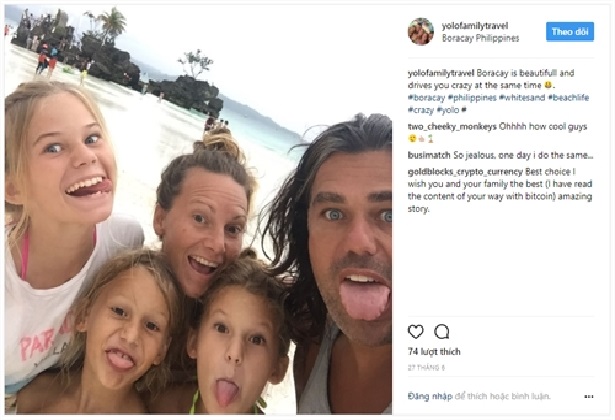Open the #crazy hashtag
The image size is (615, 420).
(x=420, y=110)
